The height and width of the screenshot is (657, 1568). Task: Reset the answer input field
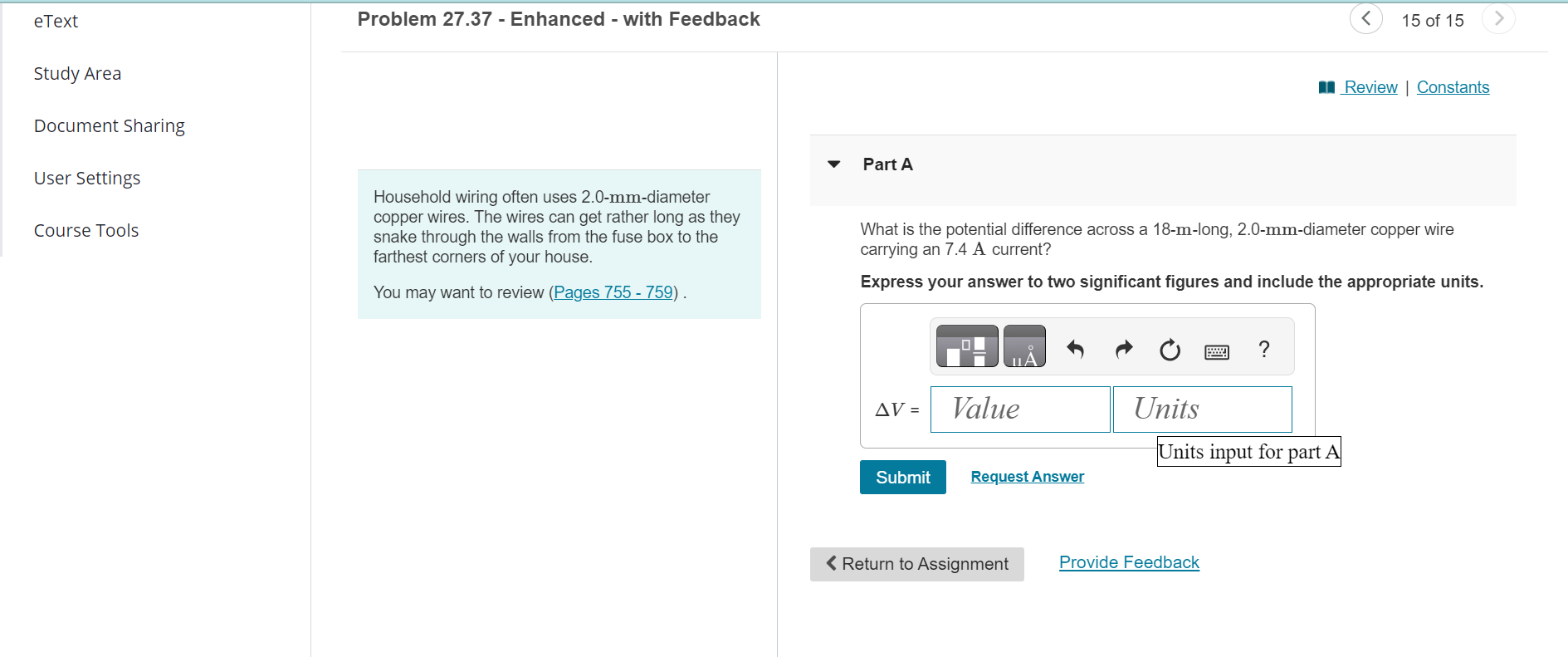tap(1170, 350)
